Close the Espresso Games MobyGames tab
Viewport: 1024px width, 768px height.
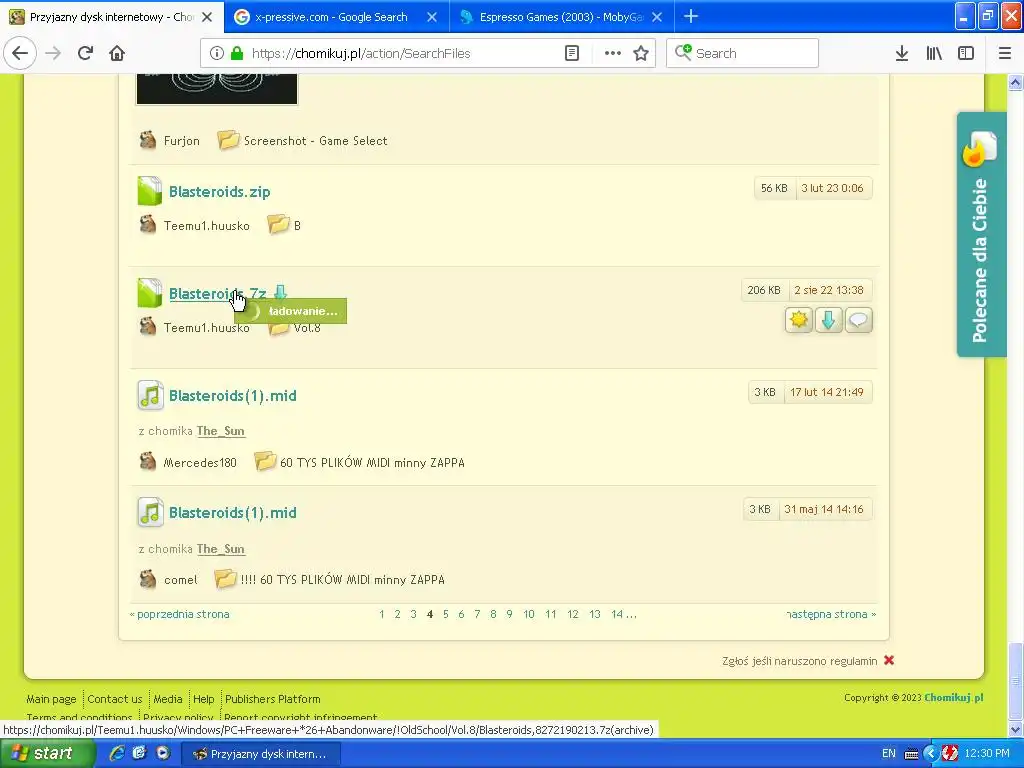[x=657, y=17]
